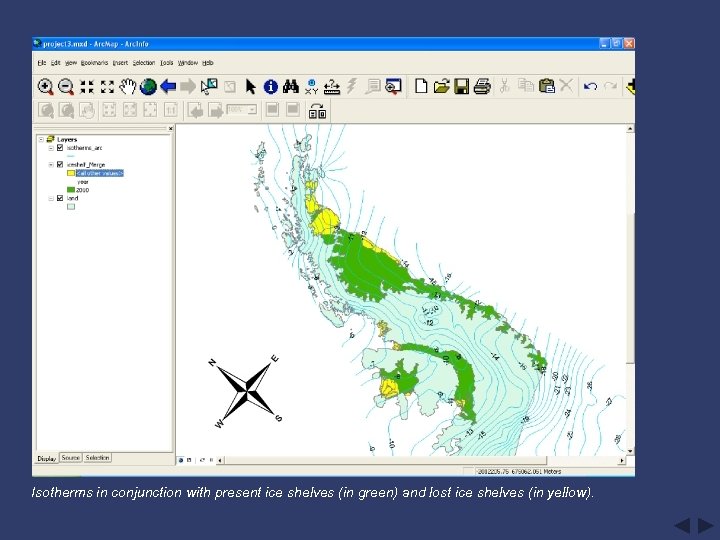Collapse the Layers data frame tree
This screenshot has width=720, height=540.
point(41,139)
